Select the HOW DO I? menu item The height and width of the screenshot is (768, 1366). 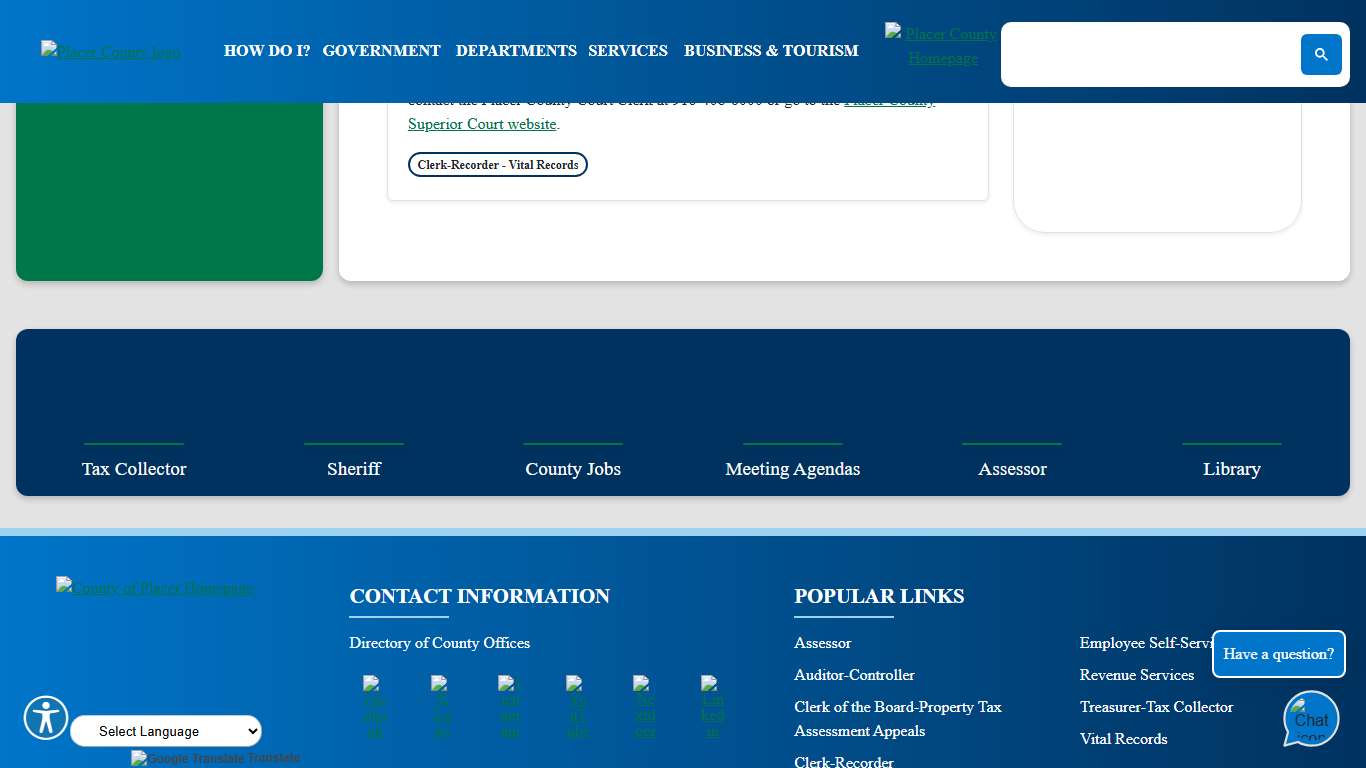[266, 51]
